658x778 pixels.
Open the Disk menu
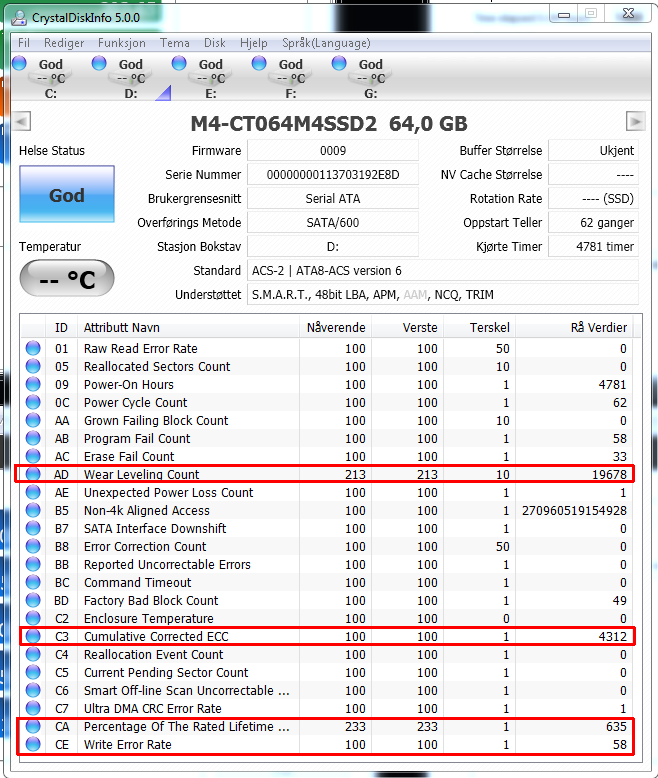pyautogui.click(x=215, y=43)
